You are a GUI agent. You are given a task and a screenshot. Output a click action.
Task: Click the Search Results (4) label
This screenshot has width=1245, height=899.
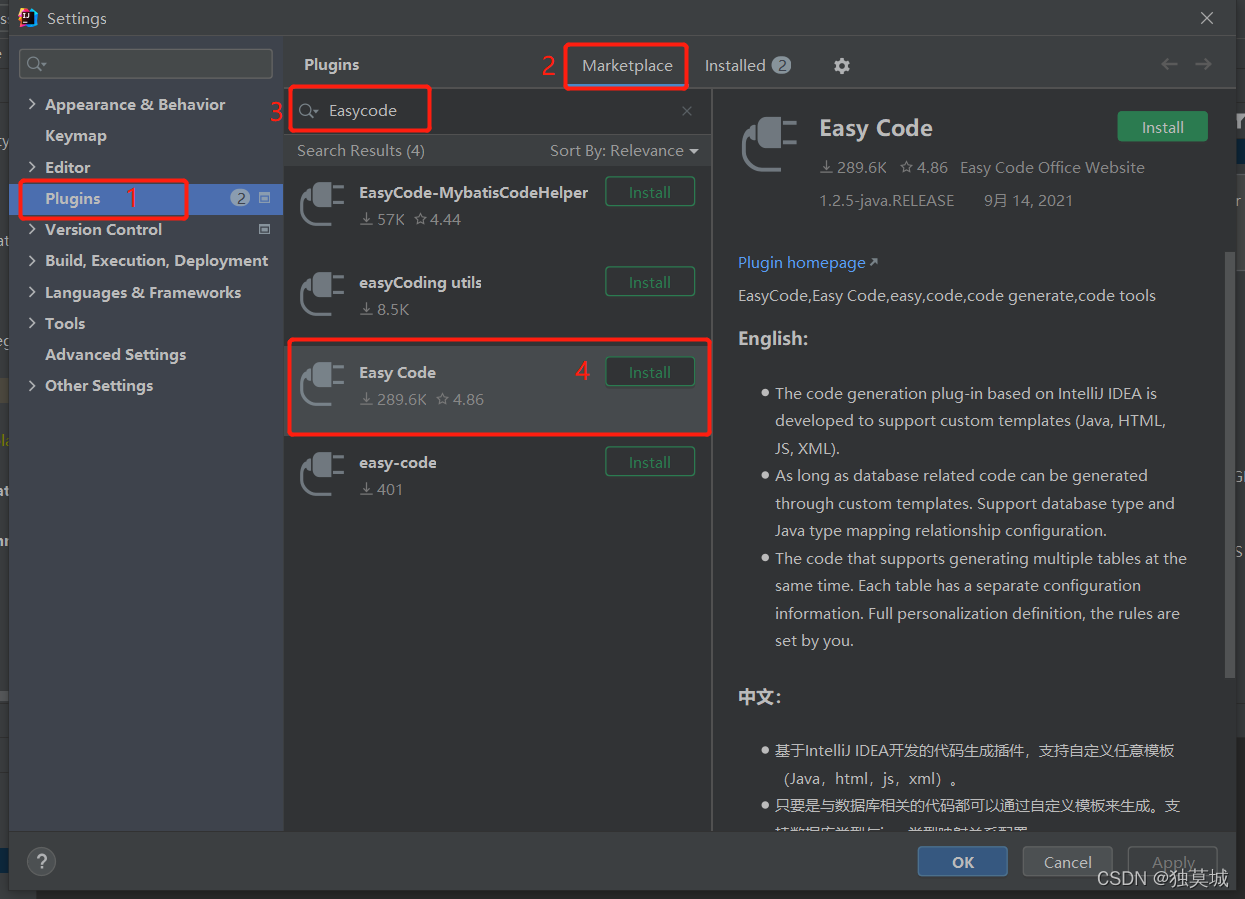(361, 151)
